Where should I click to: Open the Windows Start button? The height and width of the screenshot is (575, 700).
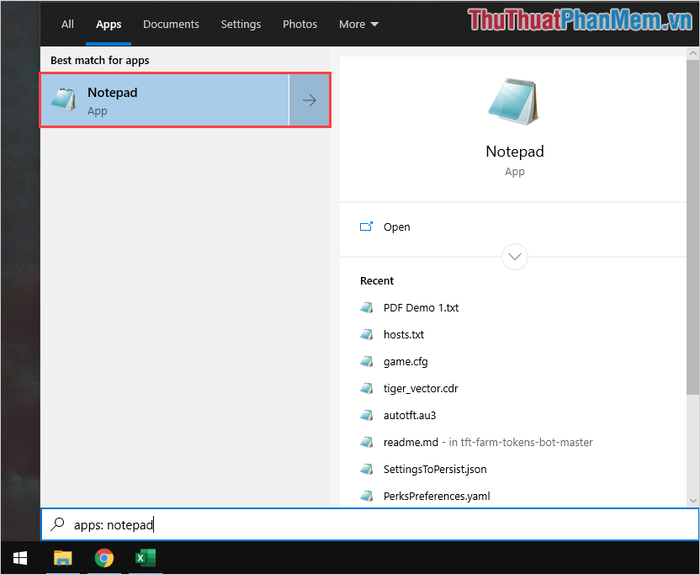point(20,558)
